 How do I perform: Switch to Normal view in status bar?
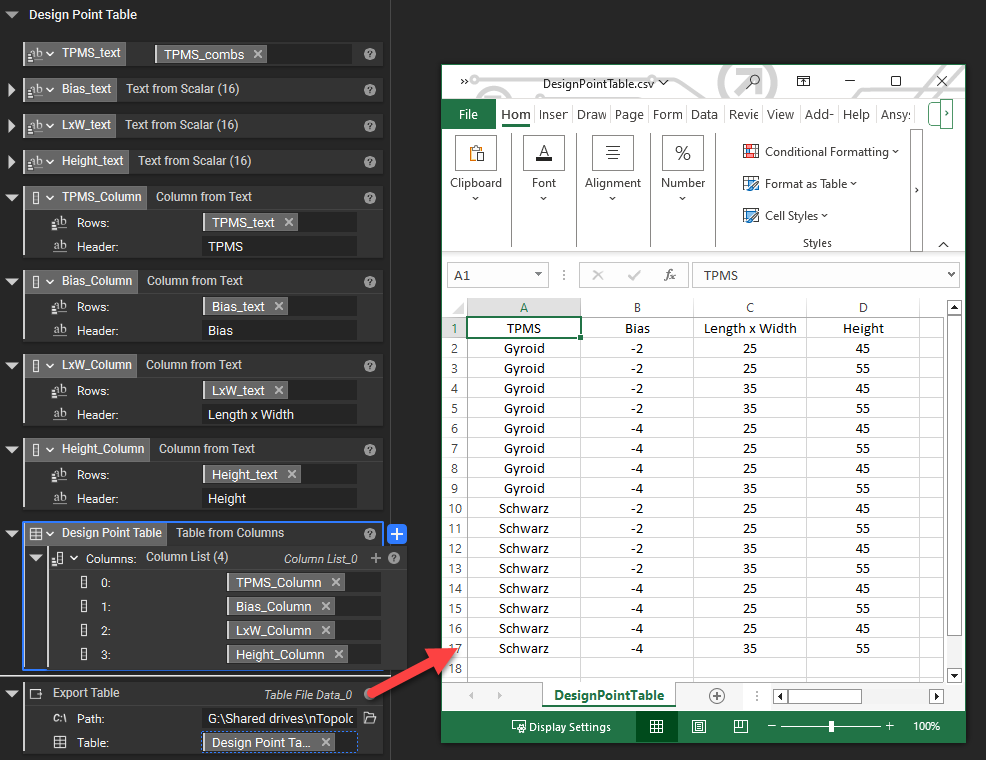coord(656,727)
